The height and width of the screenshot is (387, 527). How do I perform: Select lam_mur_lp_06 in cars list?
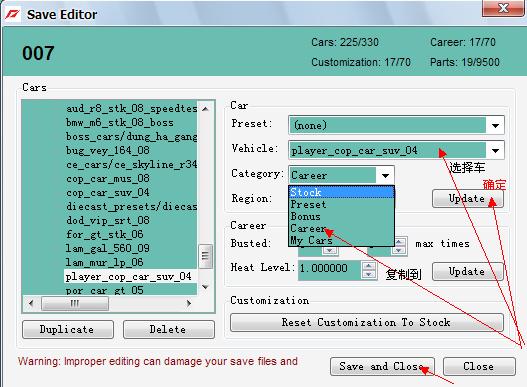click(x=105, y=263)
